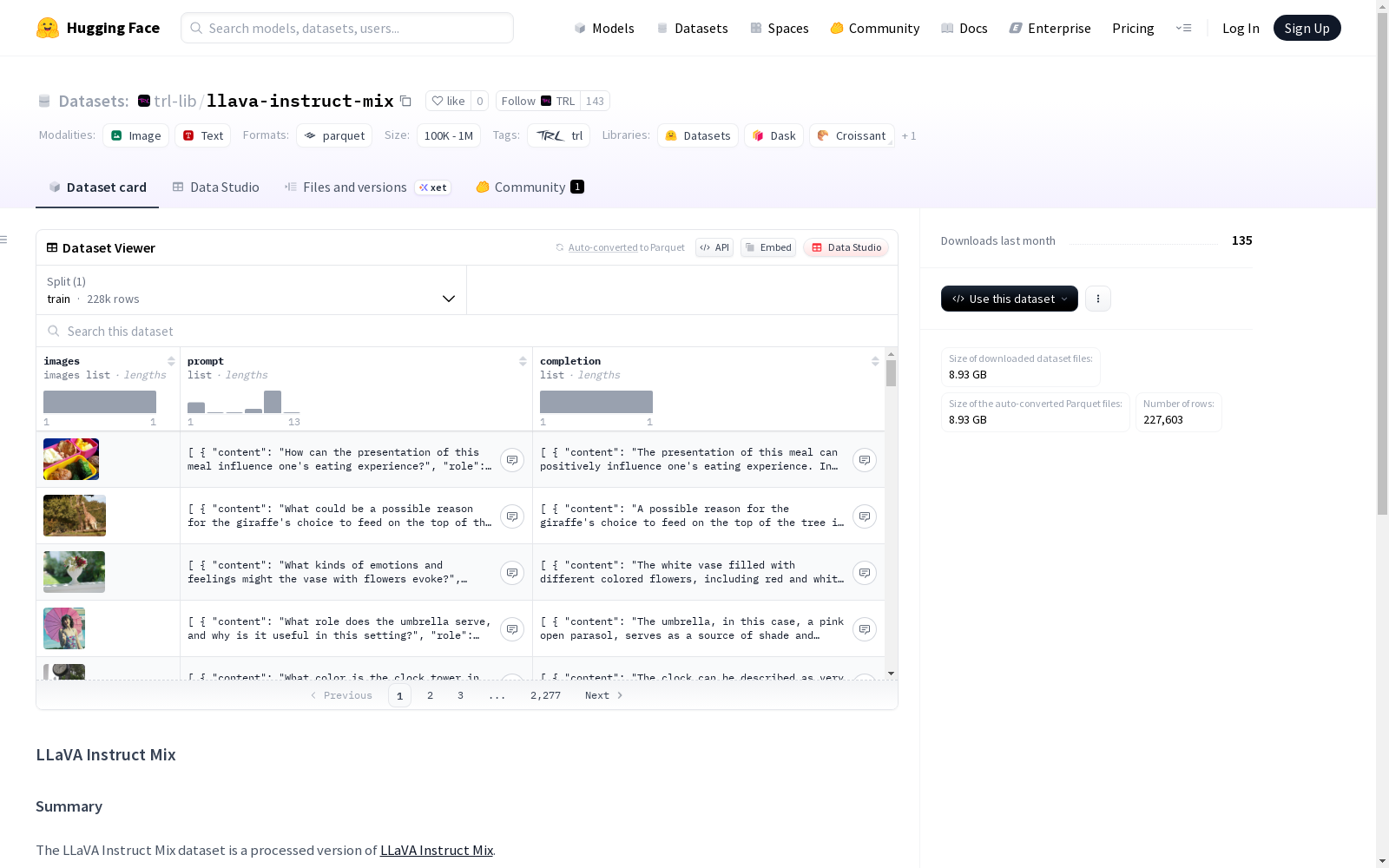Sort by the prompt column
The height and width of the screenshot is (868, 1389).
point(523,361)
